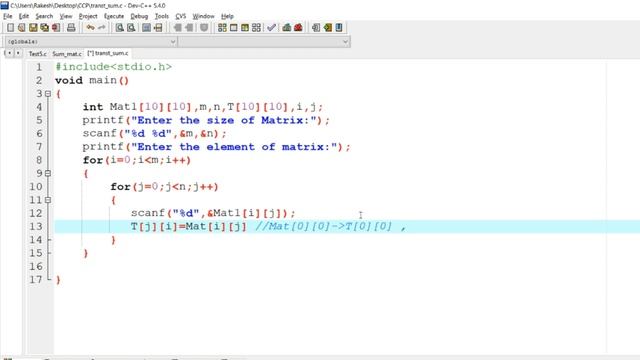This screenshot has height=360, width=640.
Task: Click the Replace magnifier icon
Action: pos(131,28)
